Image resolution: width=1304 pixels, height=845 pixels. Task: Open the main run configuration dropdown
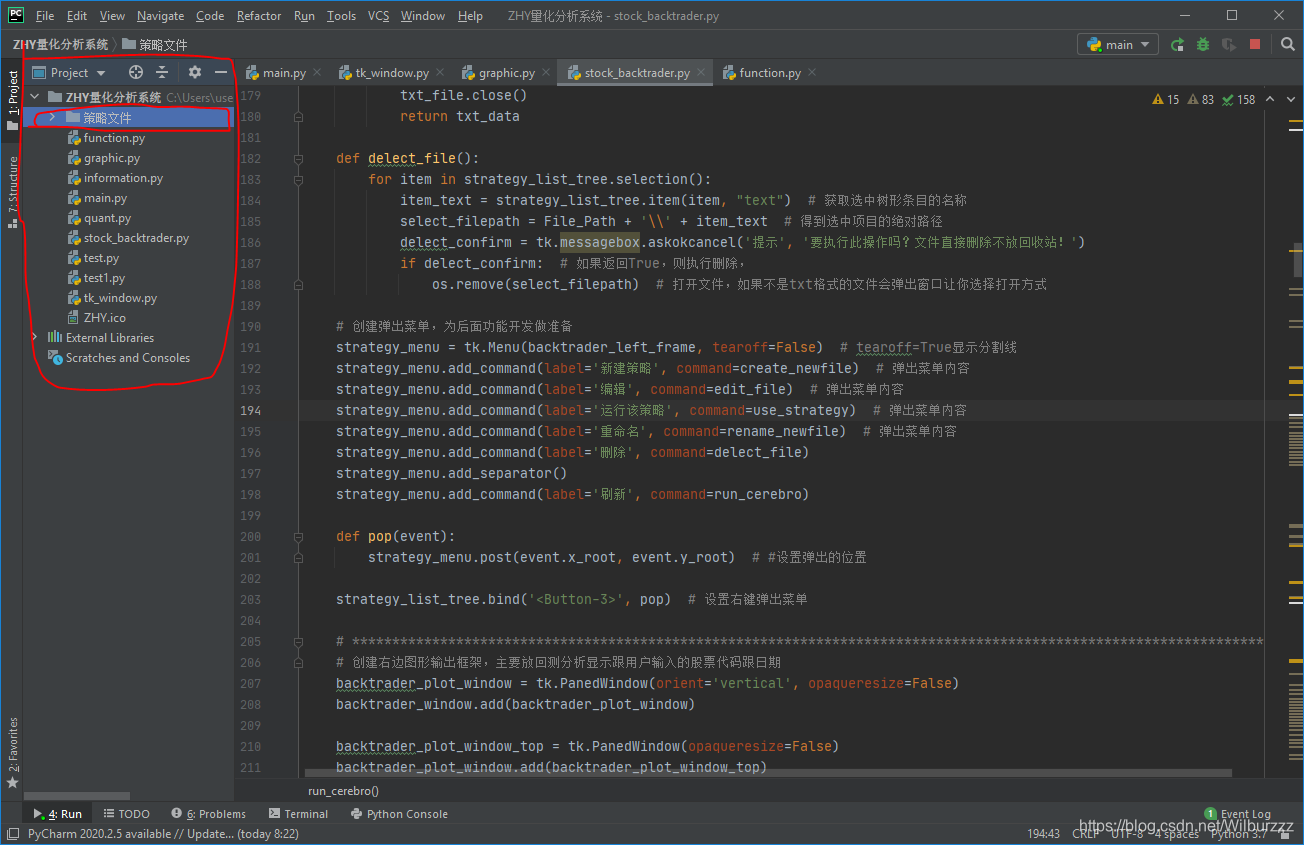1118,44
